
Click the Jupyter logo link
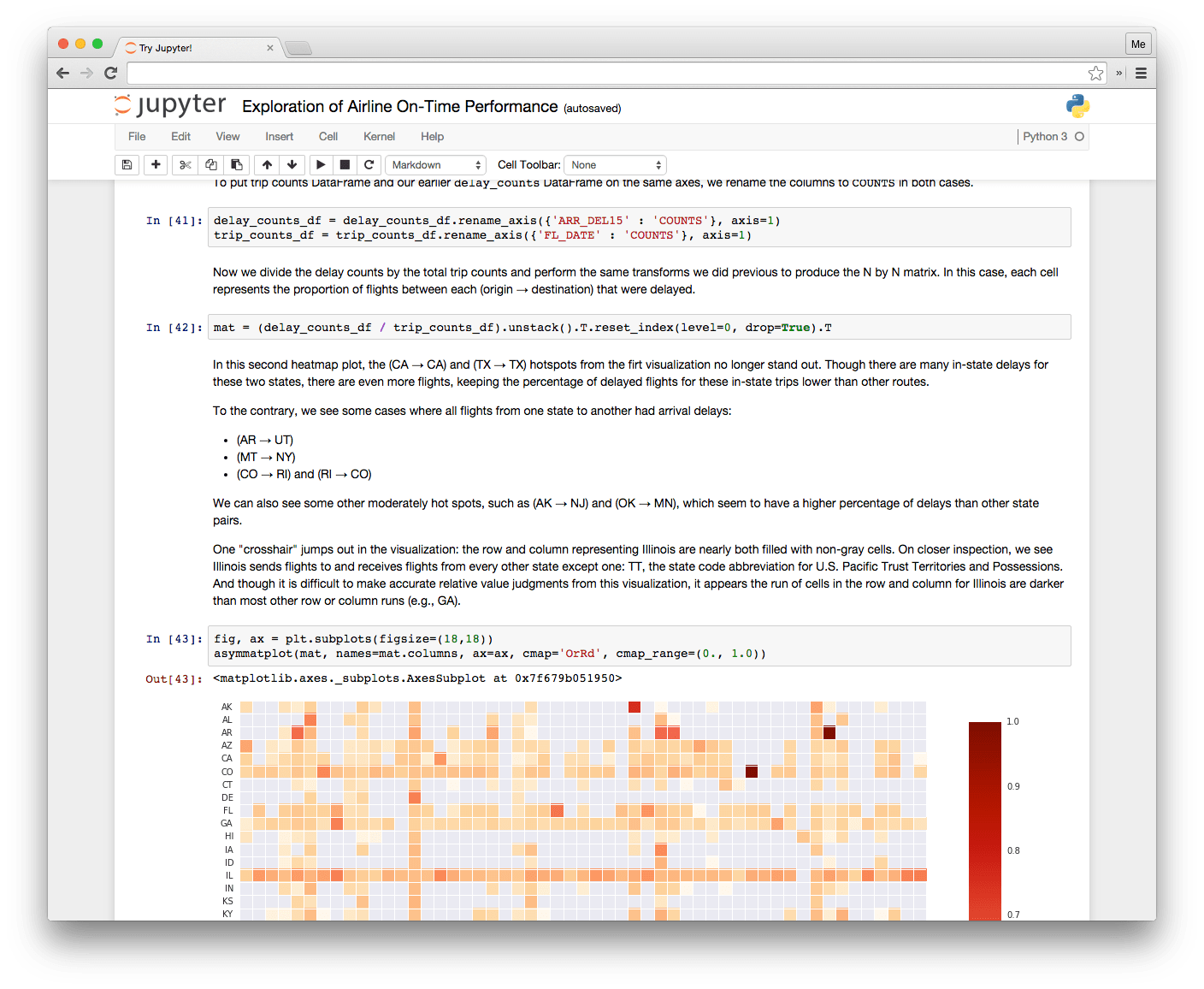coord(170,106)
